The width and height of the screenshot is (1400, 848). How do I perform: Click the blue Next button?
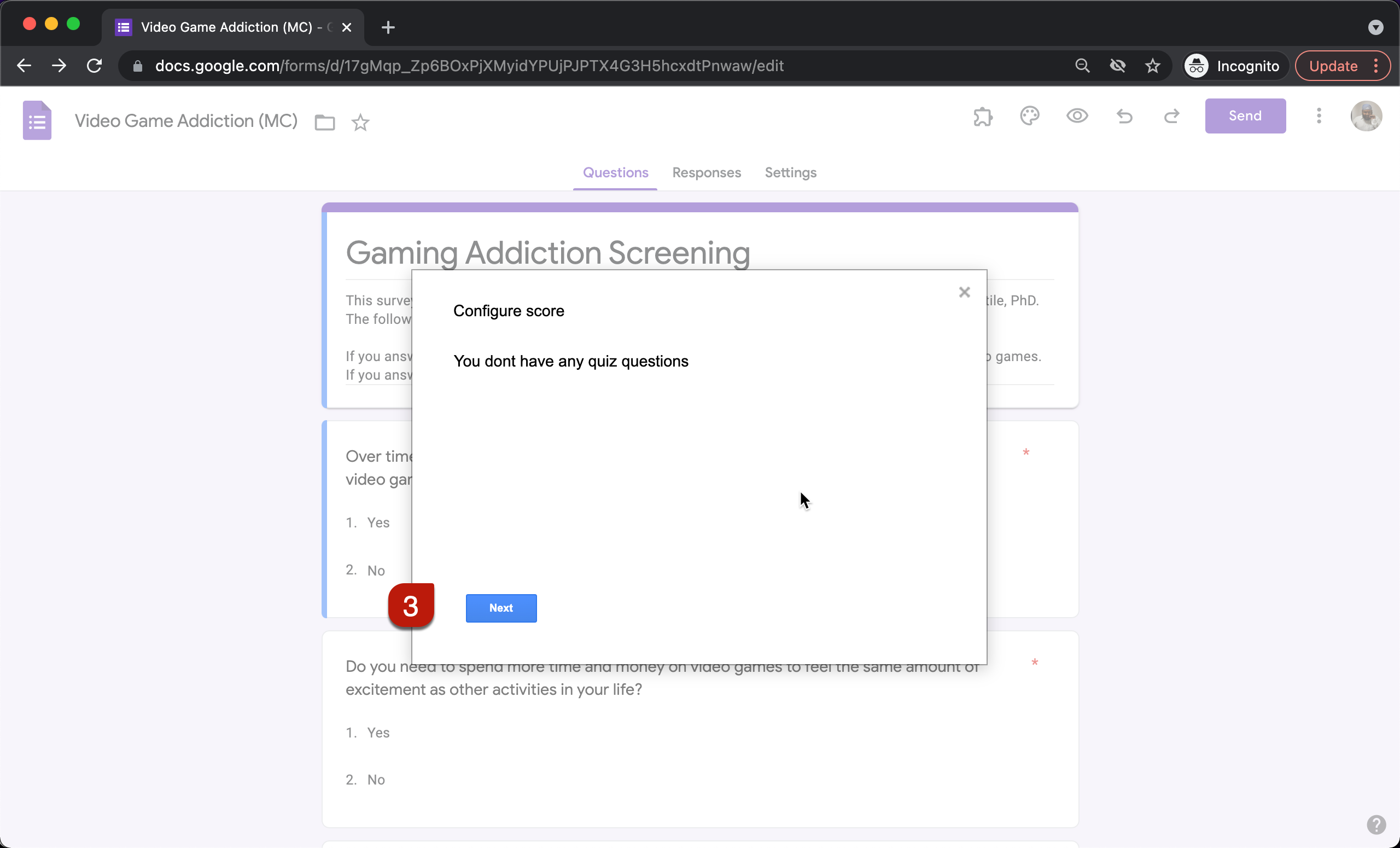[x=500, y=608]
